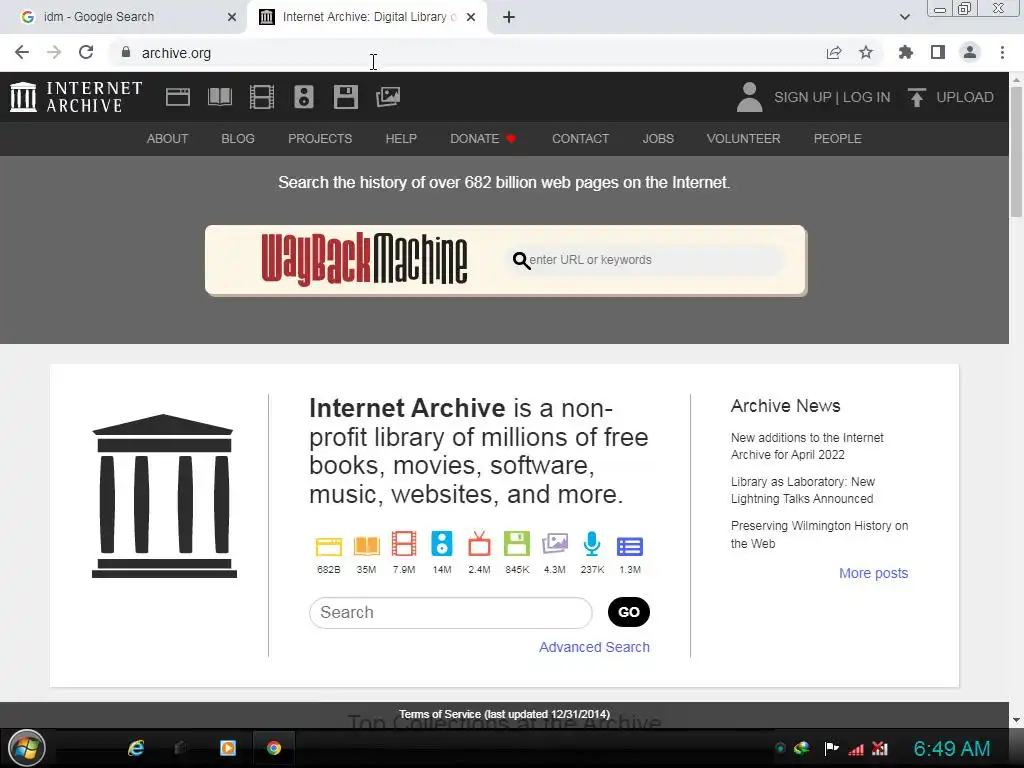Image resolution: width=1024 pixels, height=768 pixels.
Task: Open the 2.4M TV collection icon
Action: coord(479,544)
